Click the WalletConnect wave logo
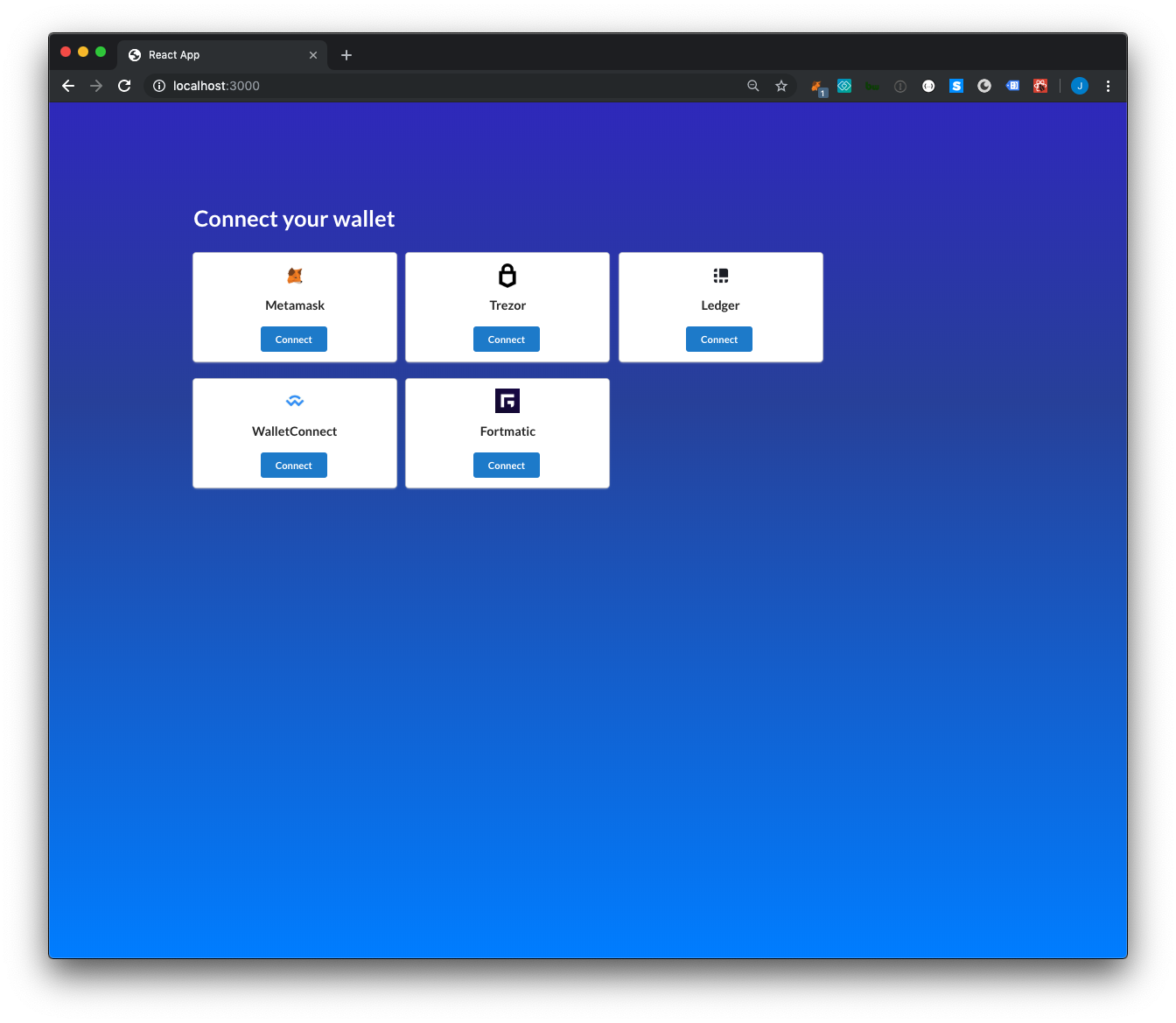1176x1023 pixels. (295, 402)
